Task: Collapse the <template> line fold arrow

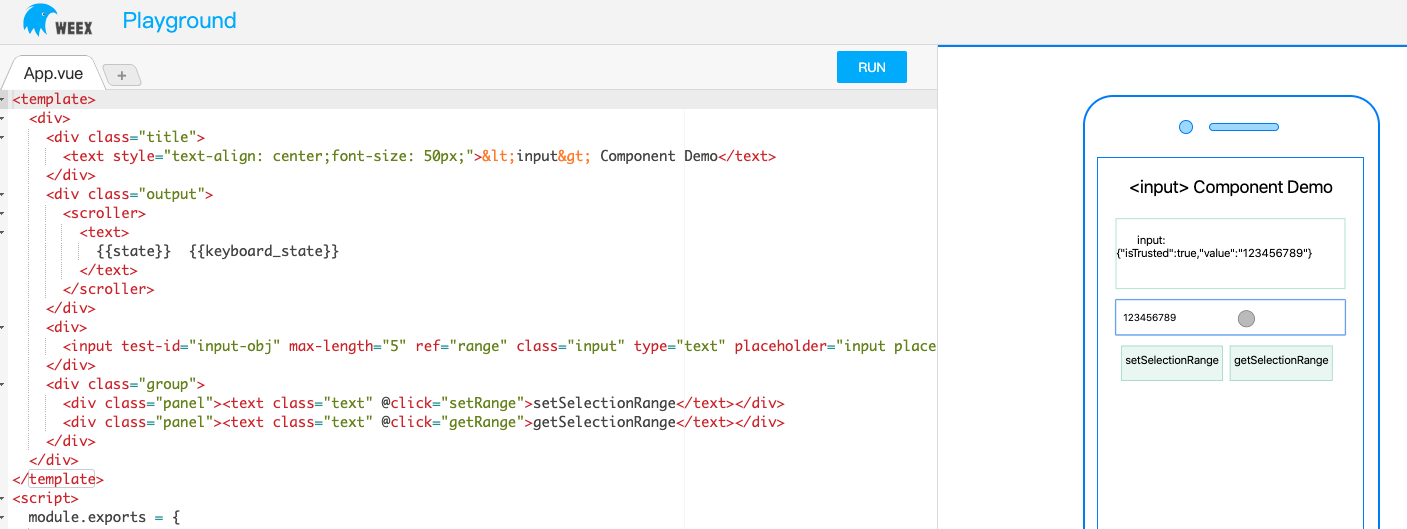Action: click(x=3, y=100)
